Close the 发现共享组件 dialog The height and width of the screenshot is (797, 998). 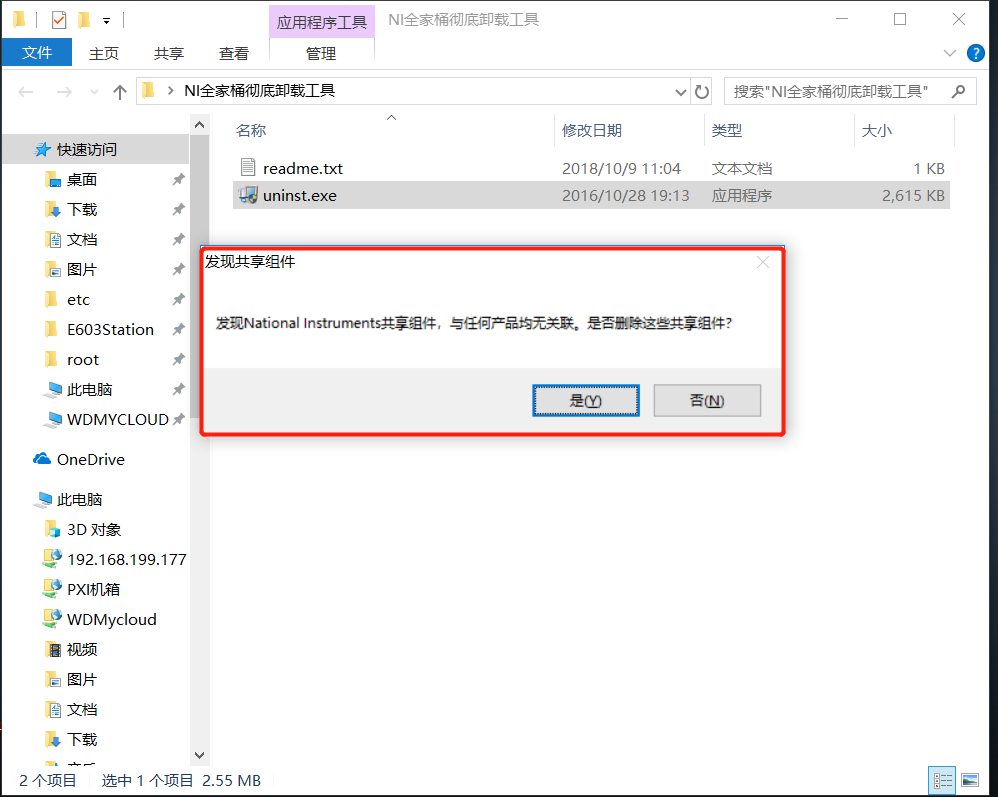763,262
